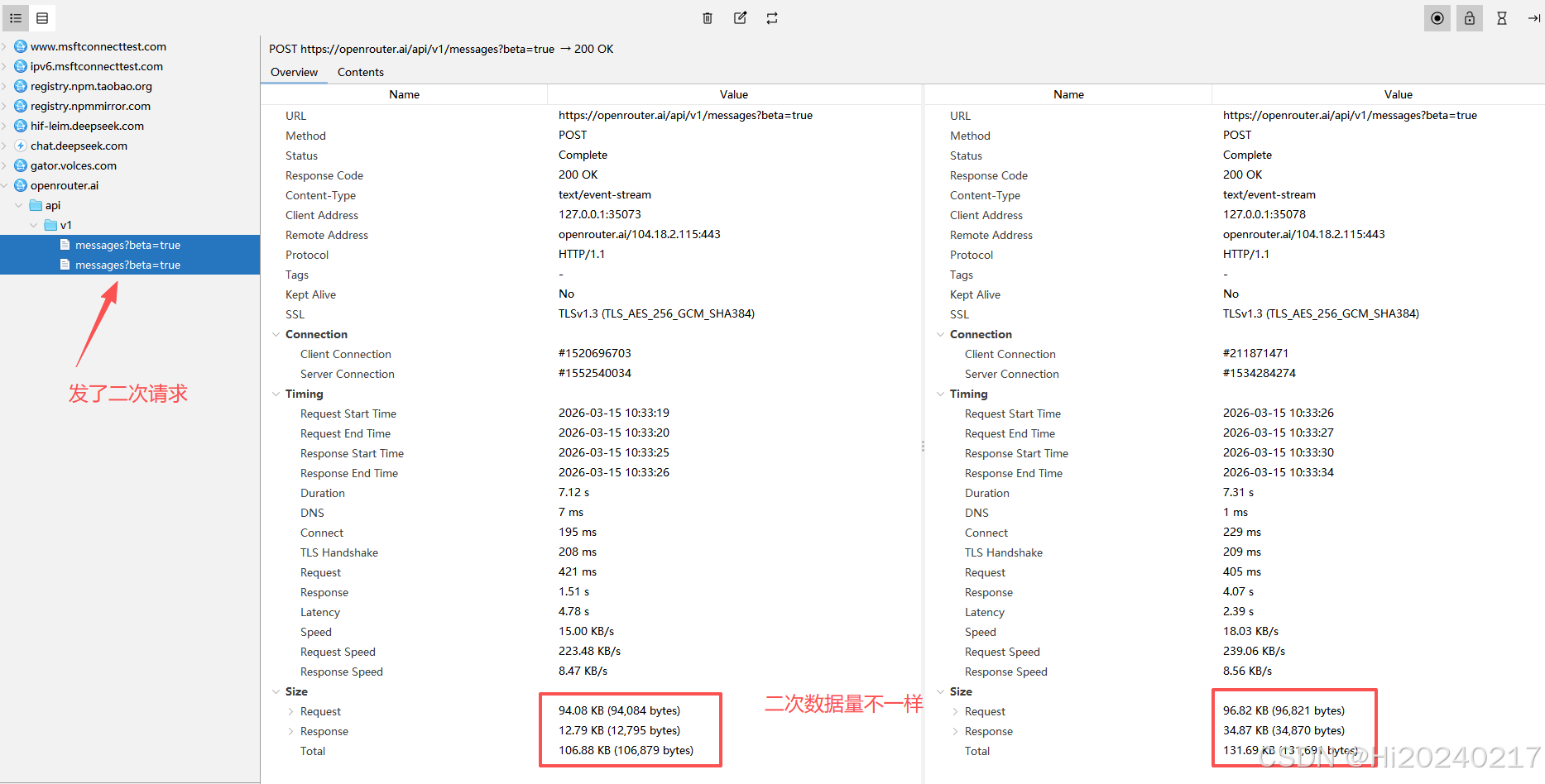This screenshot has width=1545, height=784.
Task: Toggle SSL proxying lock icon
Action: pyautogui.click(x=1470, y=18)
